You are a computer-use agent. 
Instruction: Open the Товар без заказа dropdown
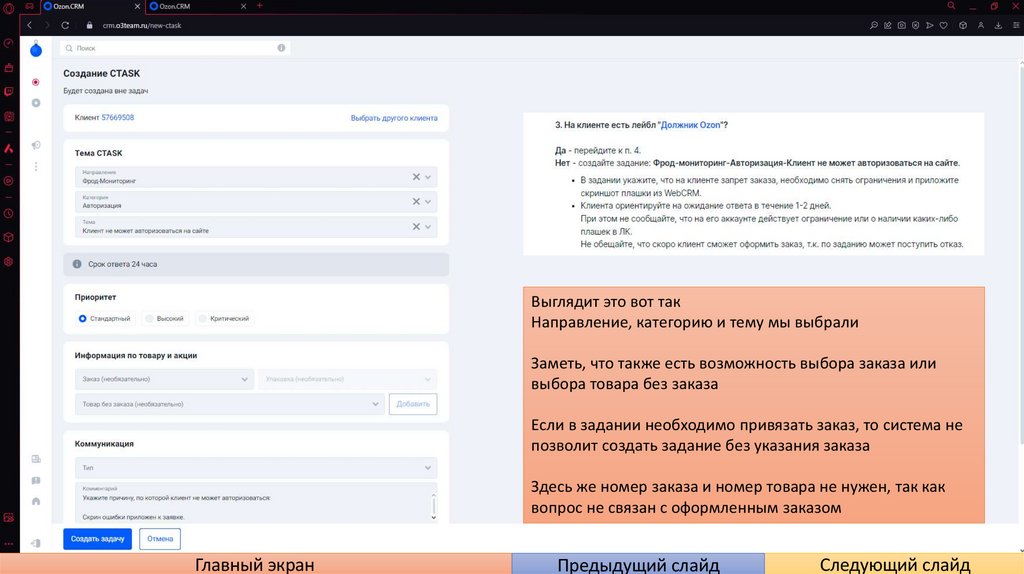tap(229, 404)
